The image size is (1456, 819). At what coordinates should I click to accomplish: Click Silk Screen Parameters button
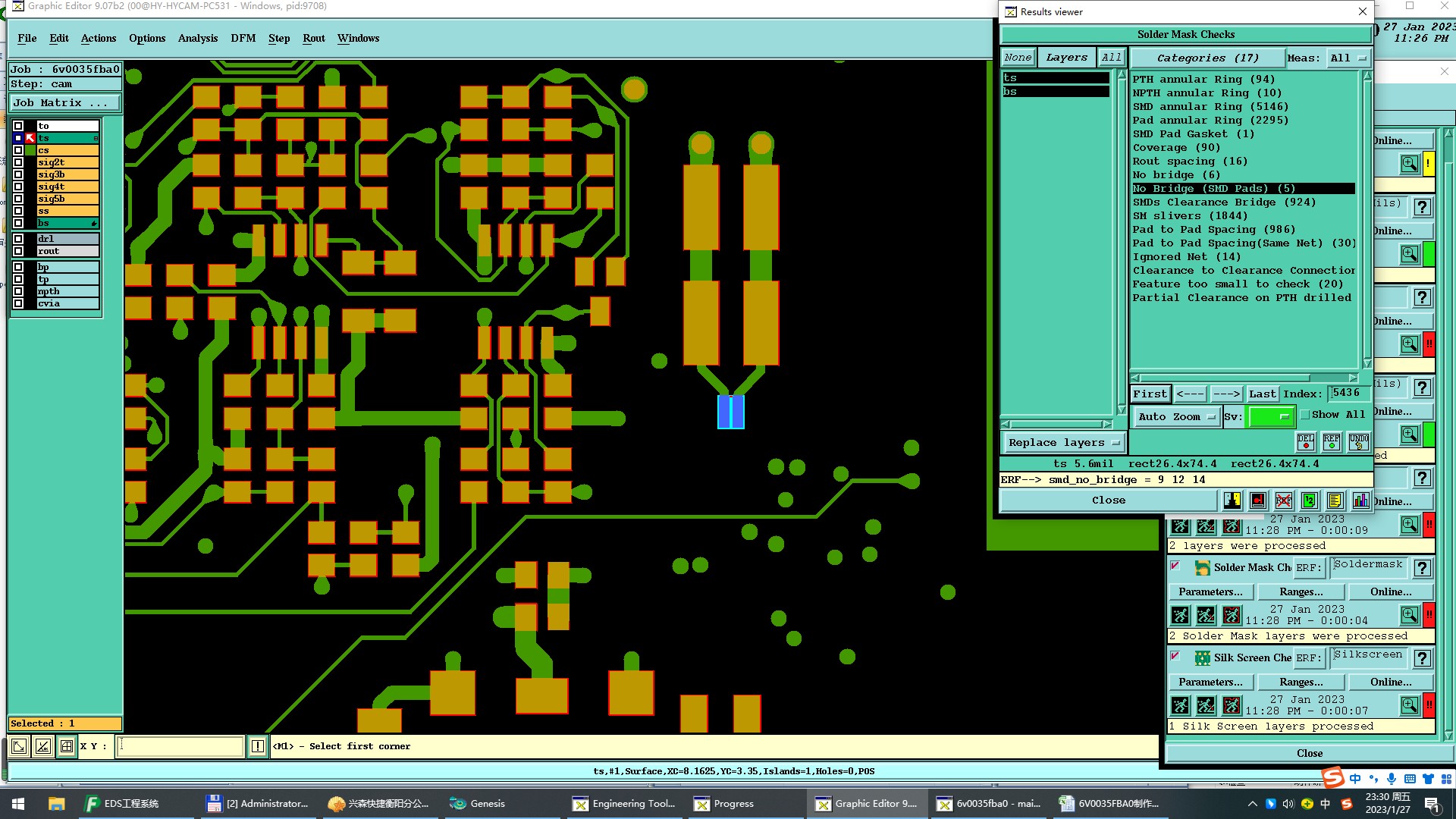click(1210, 682)
